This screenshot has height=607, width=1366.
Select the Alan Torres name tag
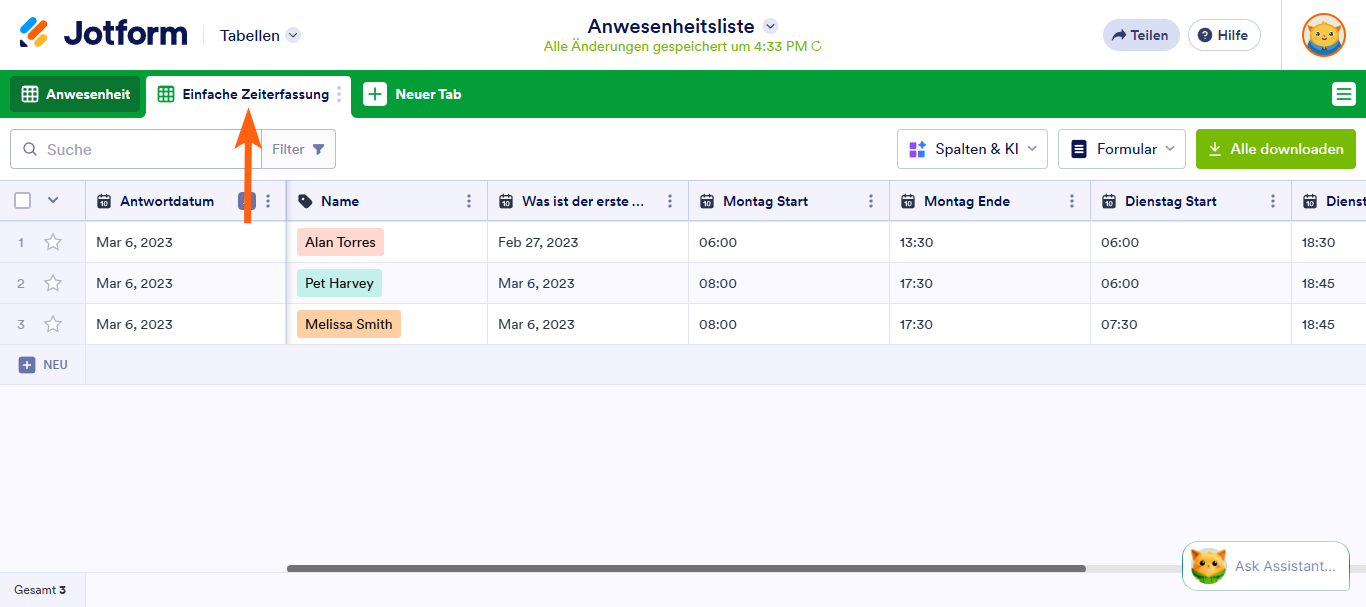pyautogui.click(x=340, y=242)
